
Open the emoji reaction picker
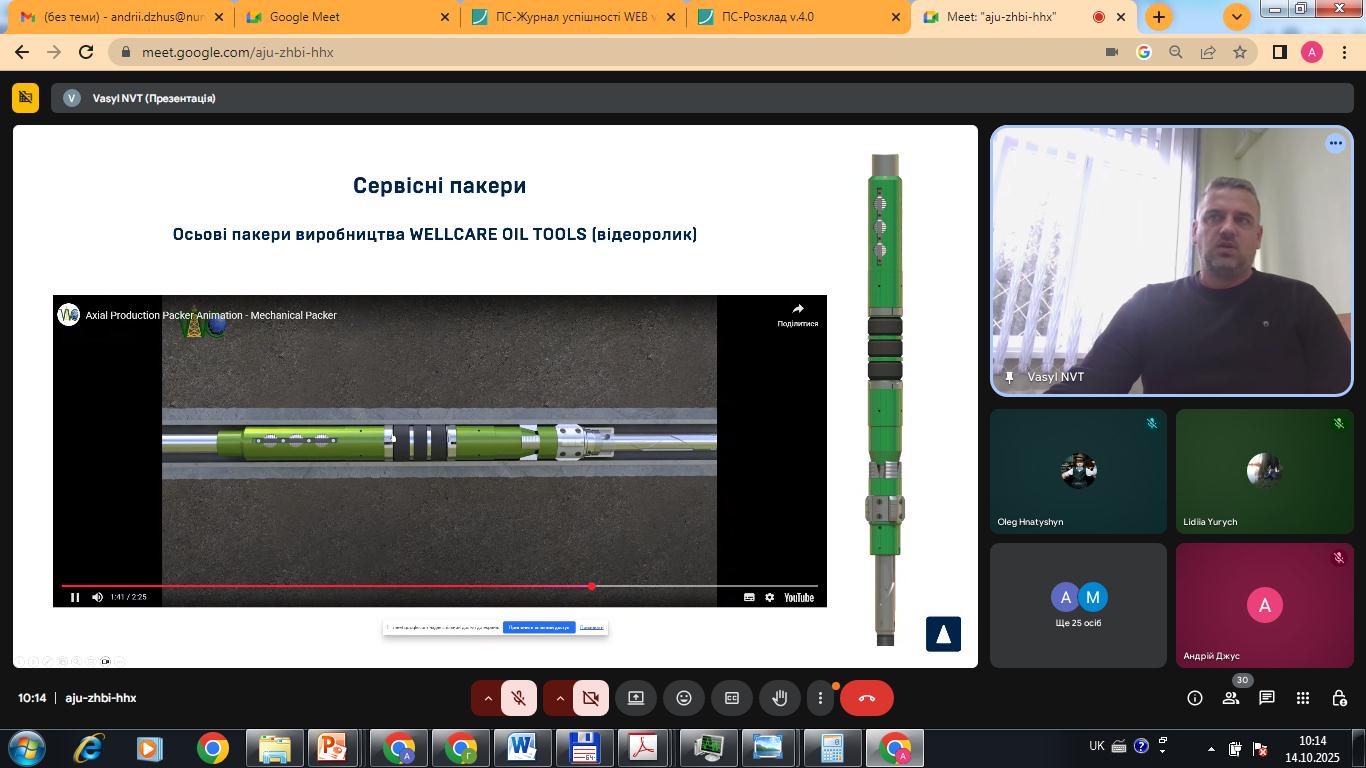(684, 698)
